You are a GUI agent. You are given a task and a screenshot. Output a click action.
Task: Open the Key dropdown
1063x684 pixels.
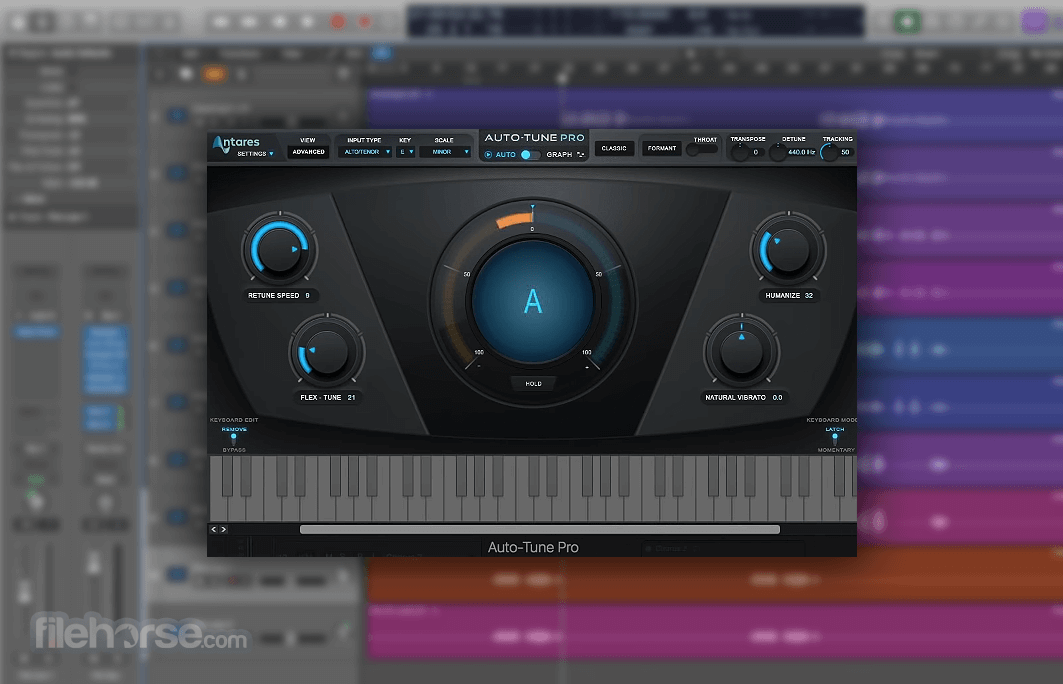[x=406, y=152]
